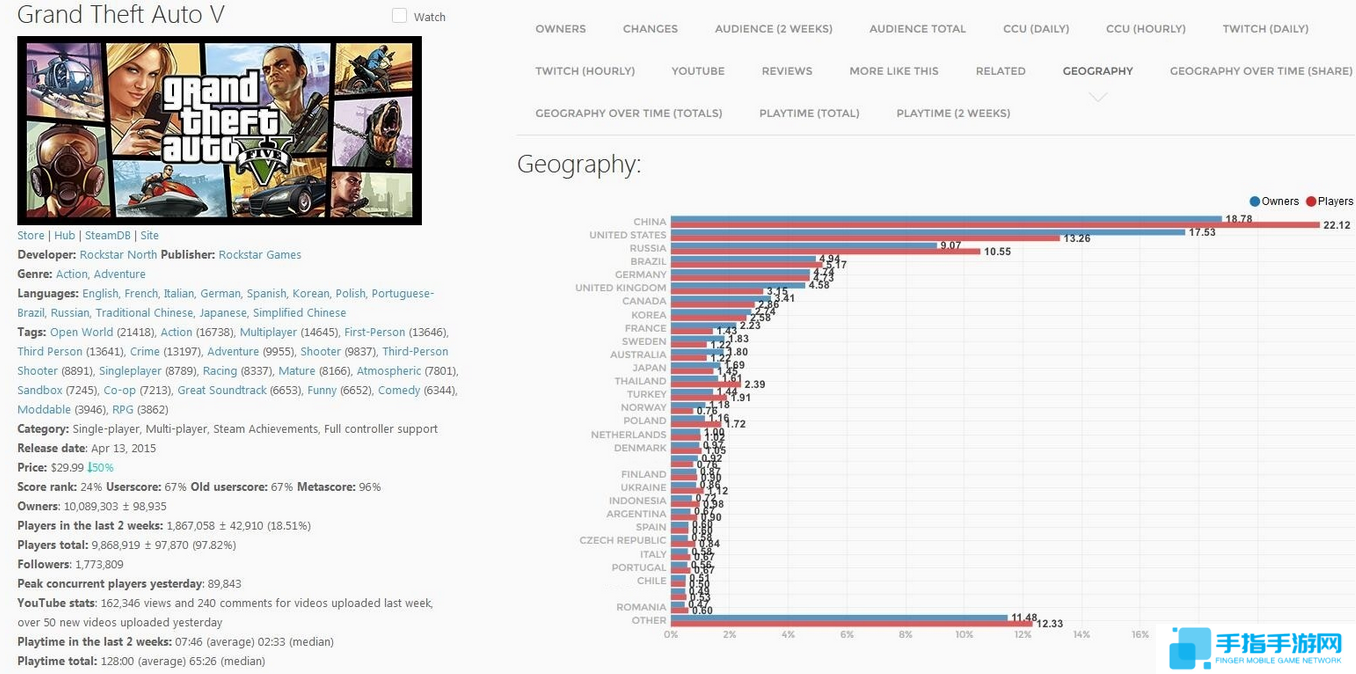Click the Atmospheric tag
This screenshot has width=1356, height=674.
[x=389, y=371]
